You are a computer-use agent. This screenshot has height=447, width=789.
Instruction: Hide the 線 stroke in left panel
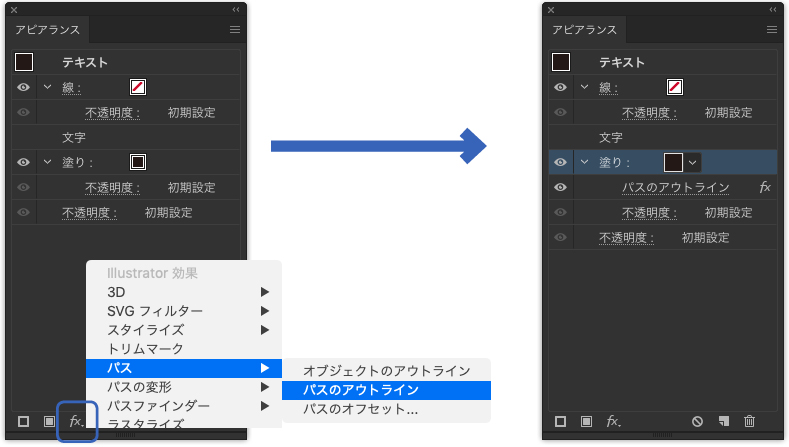(24, 87)
